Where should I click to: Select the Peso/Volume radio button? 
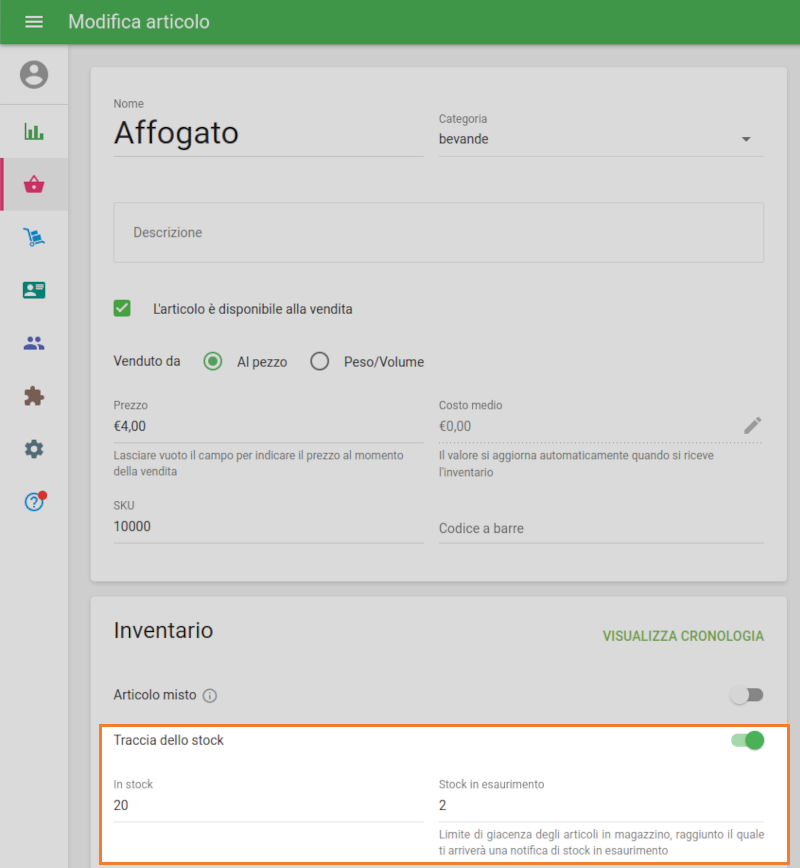point(319,361)
